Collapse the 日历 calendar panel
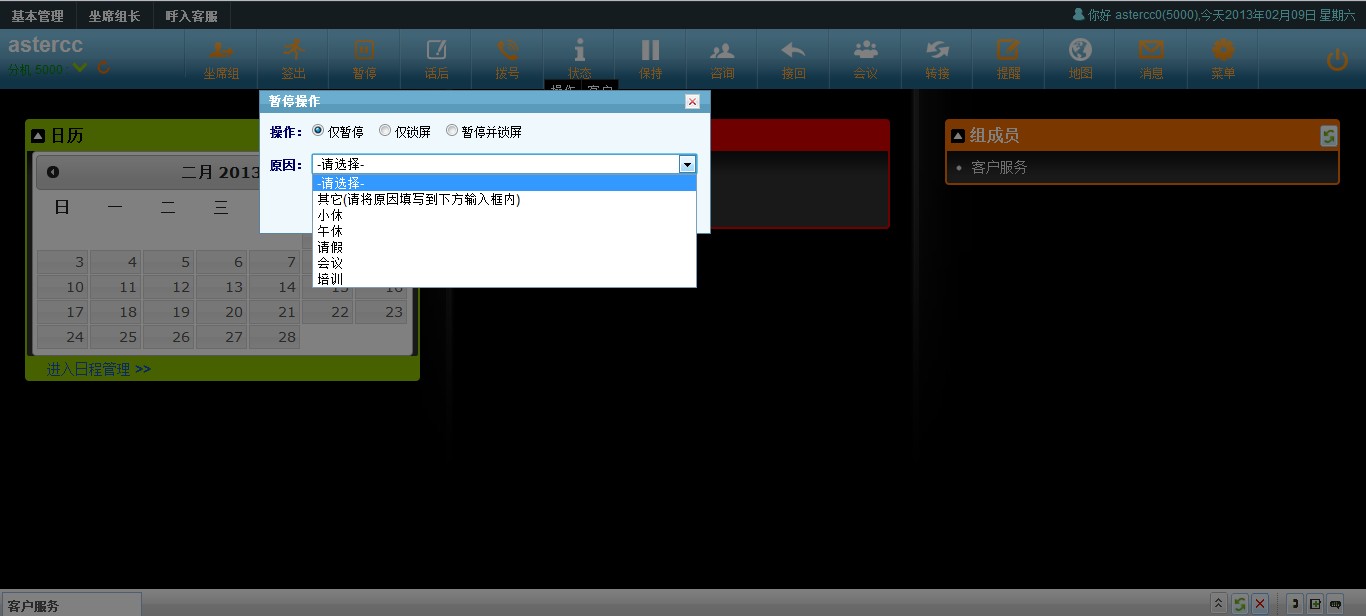Screen dimensions: 1366x616 point(38,136)
